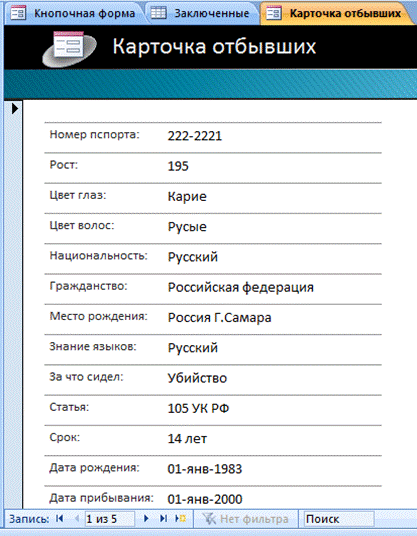Click the Статья label
The height and width of the screenshot is (536, 417).
(69, 407)
